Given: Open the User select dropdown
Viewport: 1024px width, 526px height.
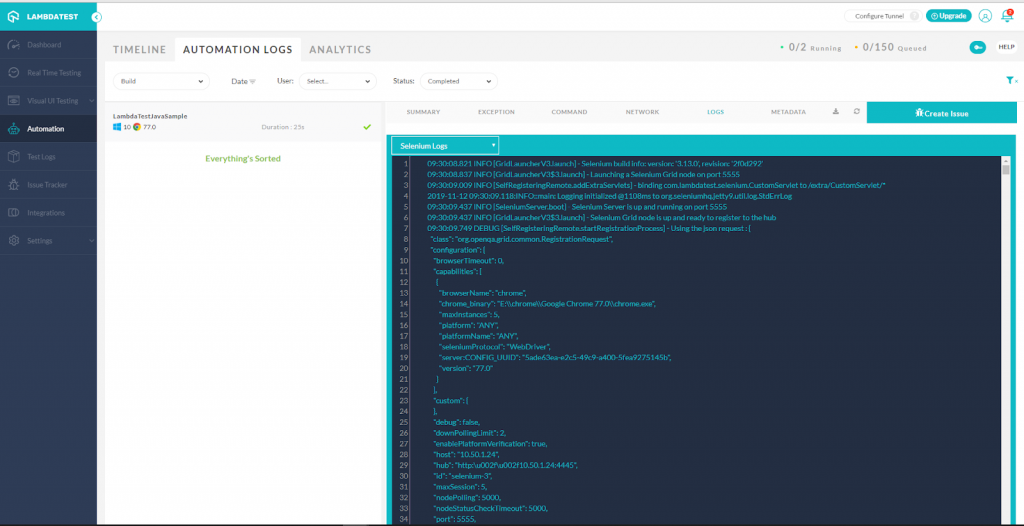Looking at the screenshot, I should click(337, 81).
